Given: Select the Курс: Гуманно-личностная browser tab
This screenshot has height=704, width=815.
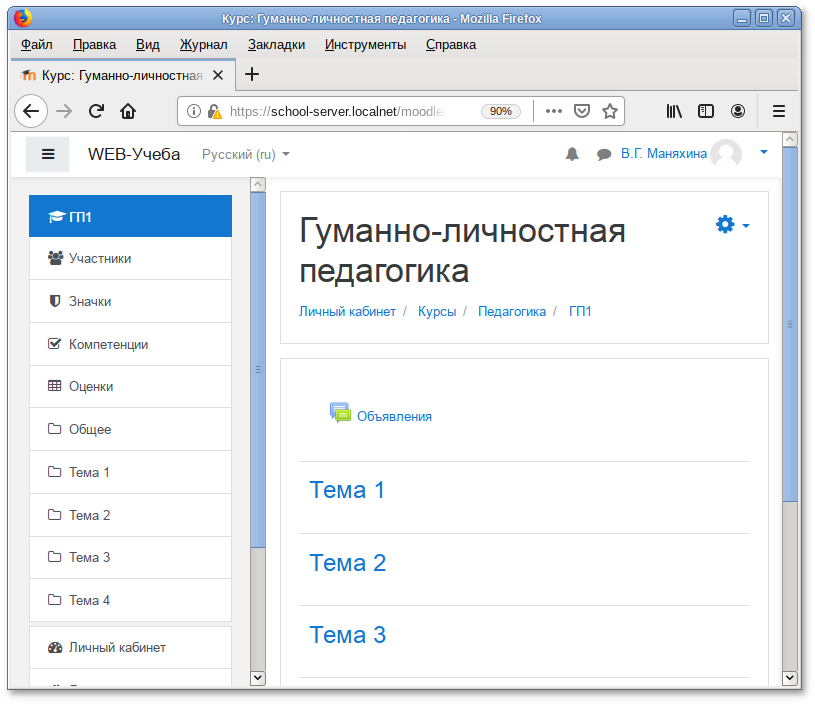Looking at the screenshot, I should tap(123, 75).
